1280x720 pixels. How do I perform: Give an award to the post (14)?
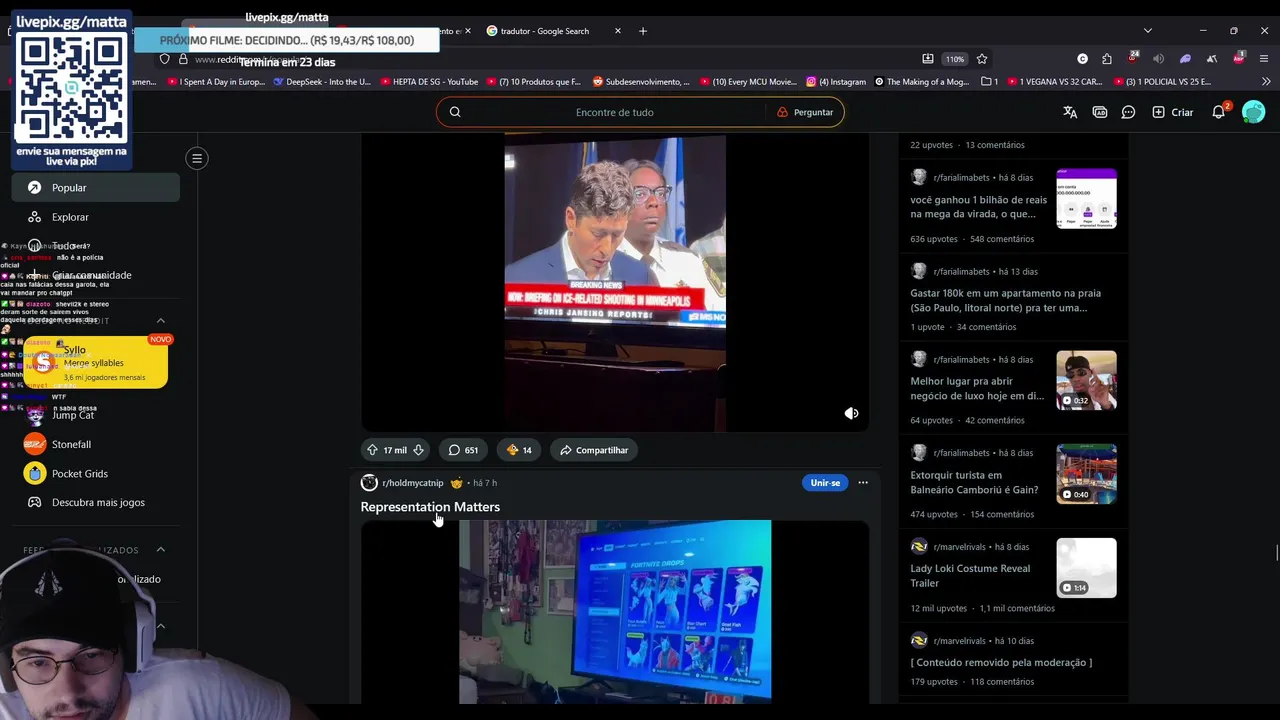pyautogui.click(x=519, y=450)
